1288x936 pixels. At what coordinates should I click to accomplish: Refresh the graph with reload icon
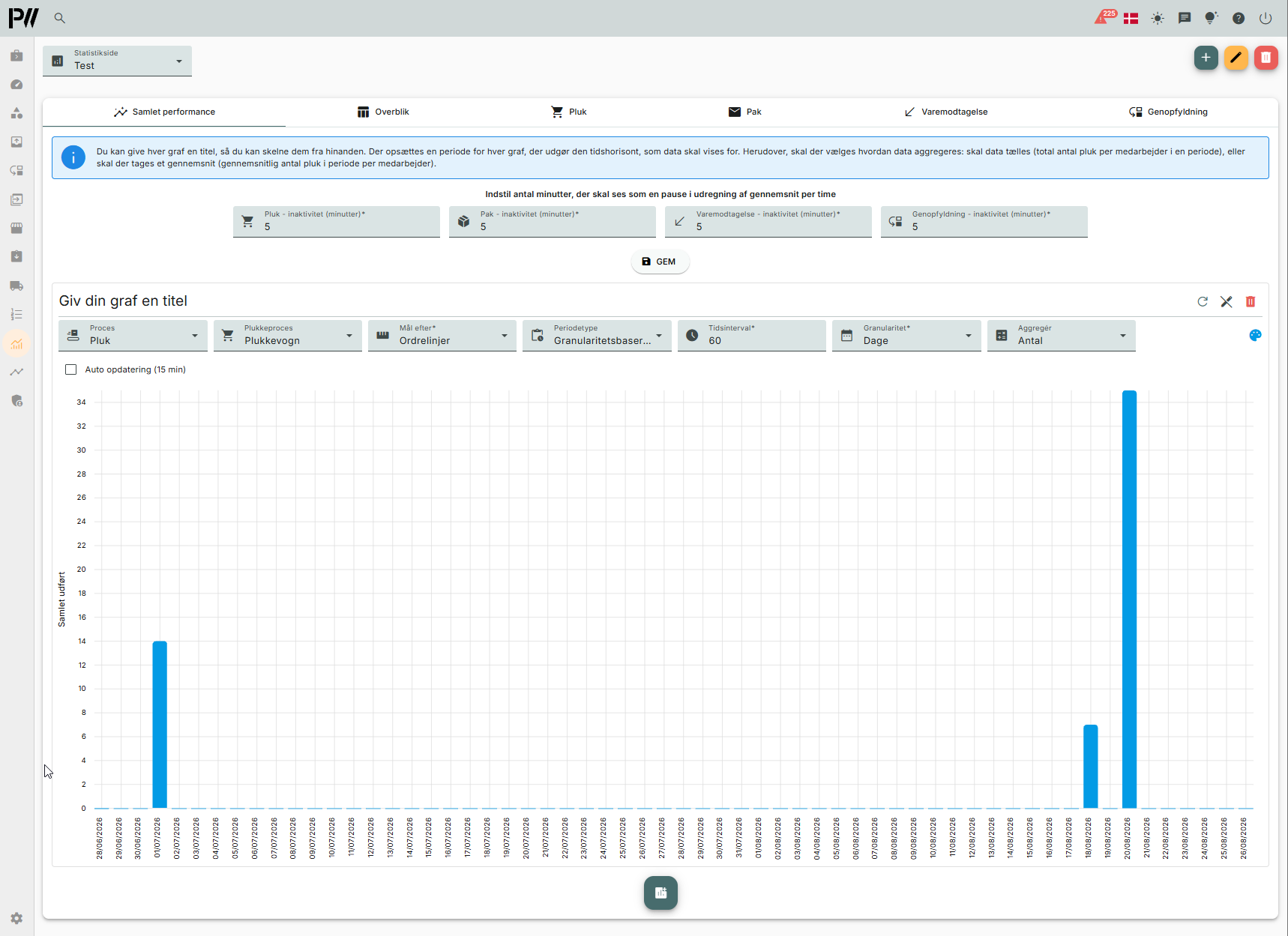pos(1203,301)
